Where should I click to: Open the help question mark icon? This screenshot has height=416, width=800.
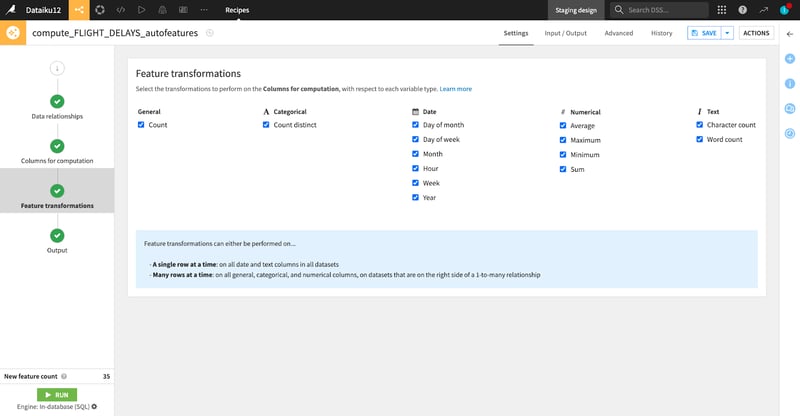(x=742, y=10)
